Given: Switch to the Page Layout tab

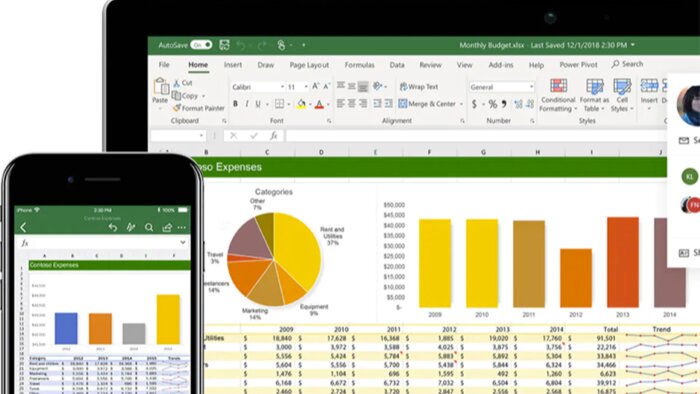Looking at the screenshot, I should pyautogui.click(x=309, y=65).
